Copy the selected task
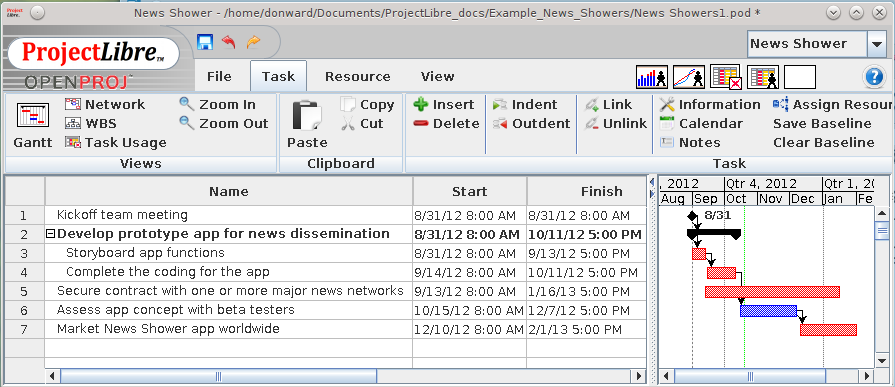Screen dimensions: 895x387 (367, 104)
